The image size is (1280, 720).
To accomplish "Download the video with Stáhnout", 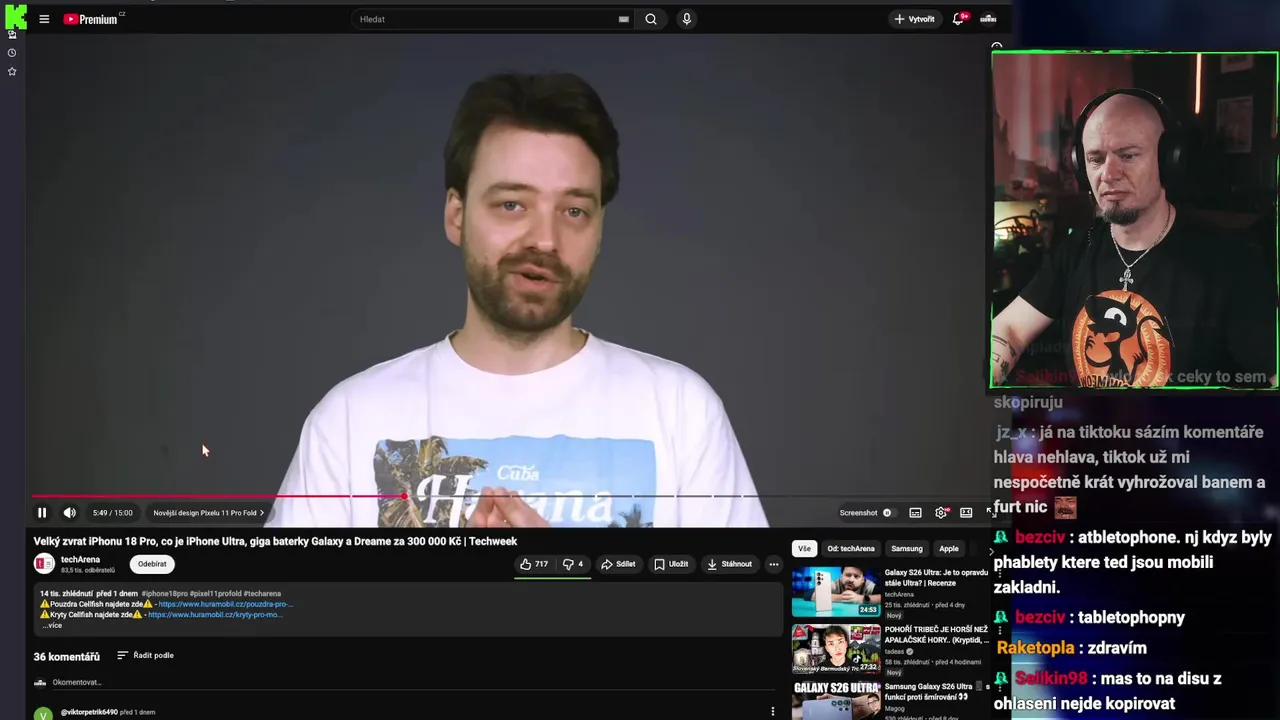I will [x=729, y=564].
